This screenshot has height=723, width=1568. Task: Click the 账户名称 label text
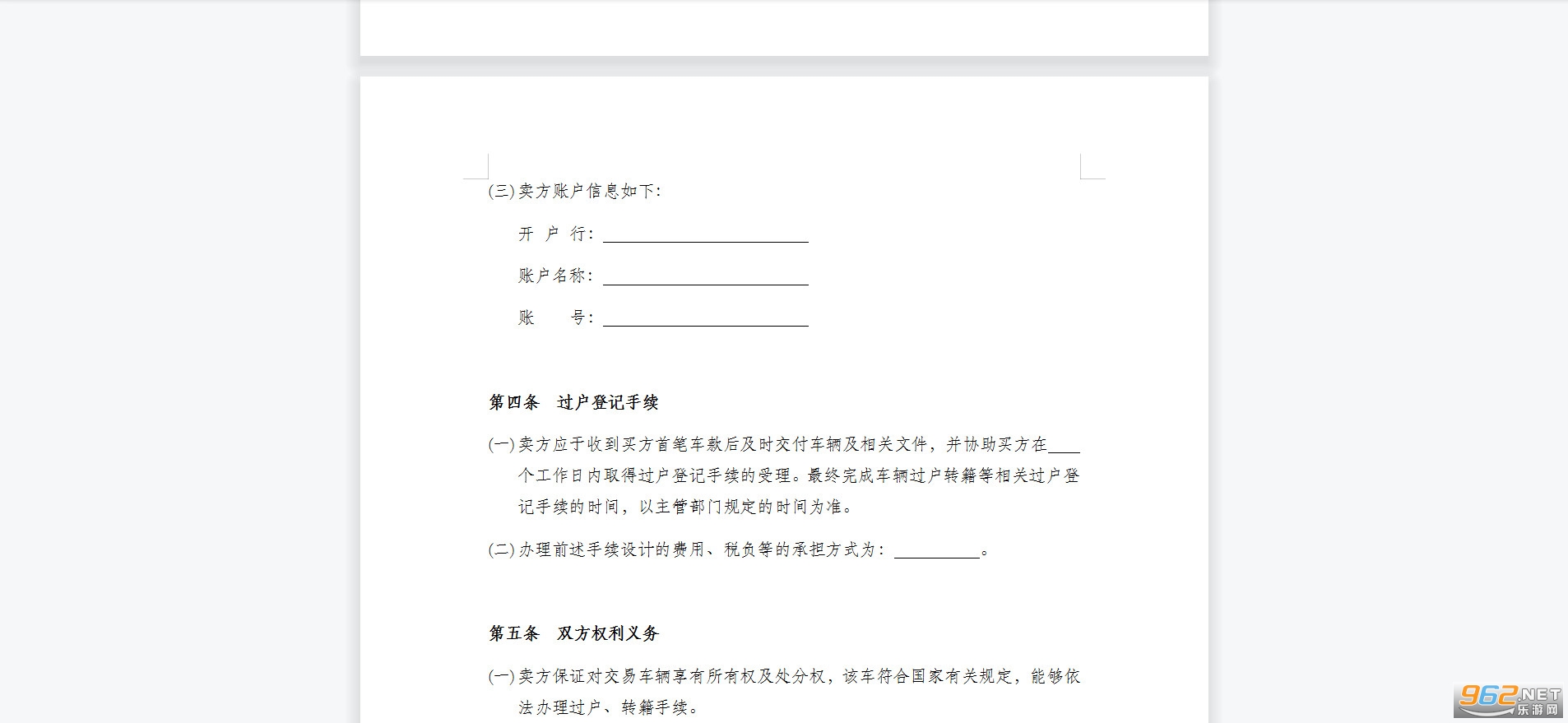[x=555, y=276]
